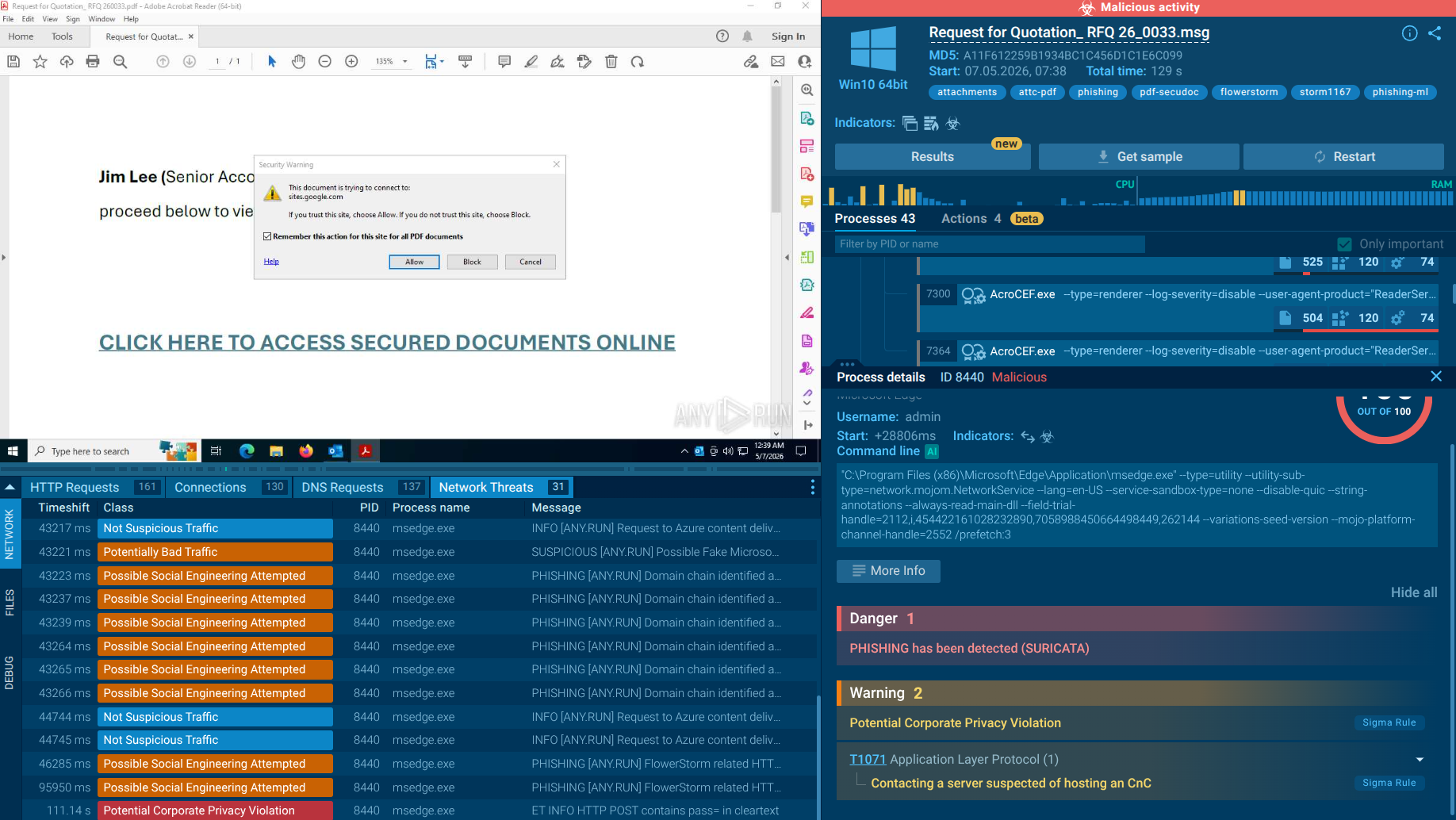The width and height of the screenshot is (1456, 820).
Task: Click CLICK HERE TO ACCESS SECURED DOCUMENTS link
Action: [x=387, y=343]
